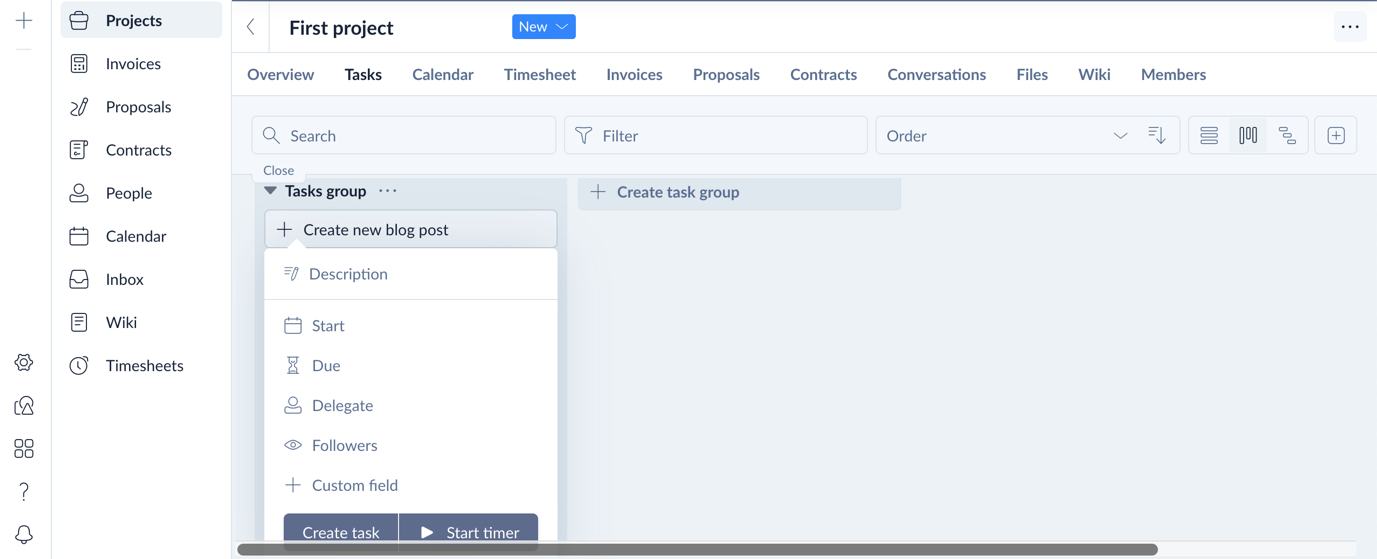Switch to Gantt timeline view icon
Image resolution: width=1377 pixels, height=559 pixels.
point(1287,135)
